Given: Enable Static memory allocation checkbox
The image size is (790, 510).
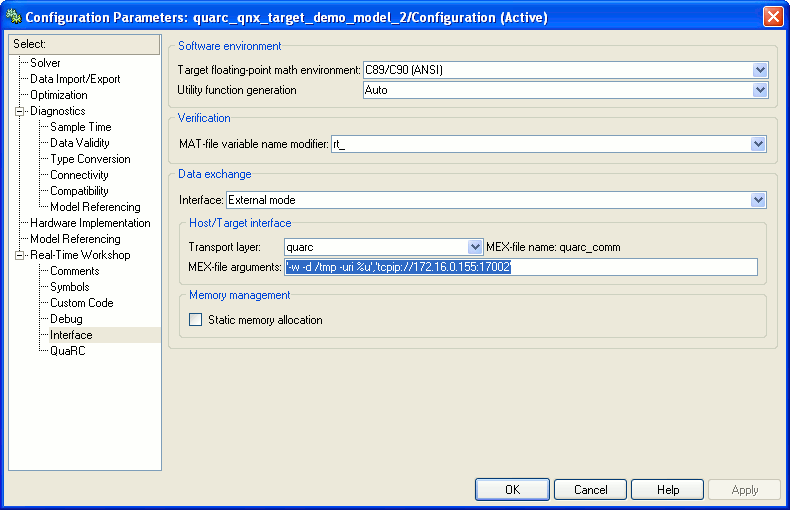Looking at the screenshot, I should (x=195, y=320).
